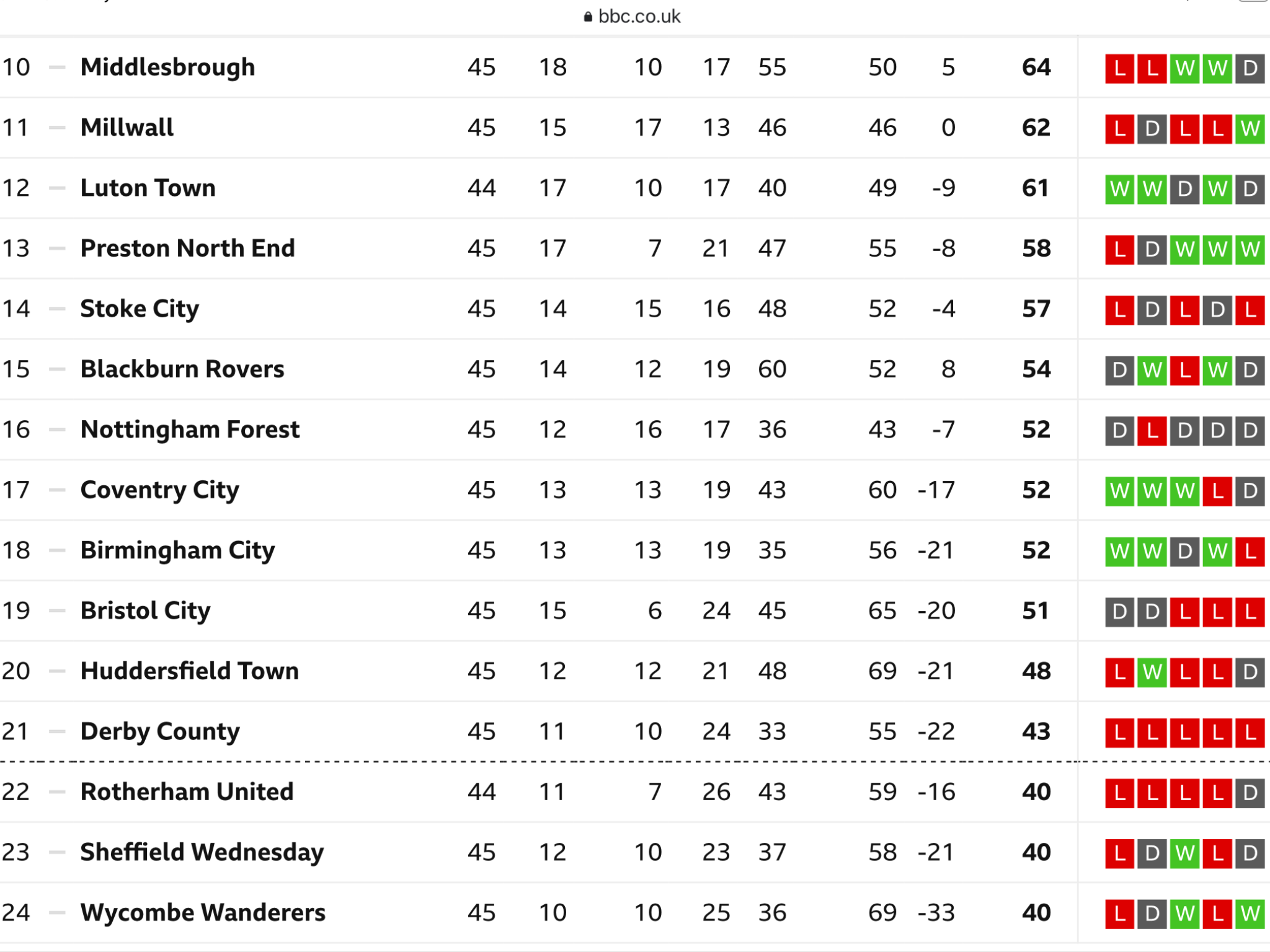Click Huddersfield Town's green W form badge
The image size is (1270, 952).
[x=1152, y=672]
